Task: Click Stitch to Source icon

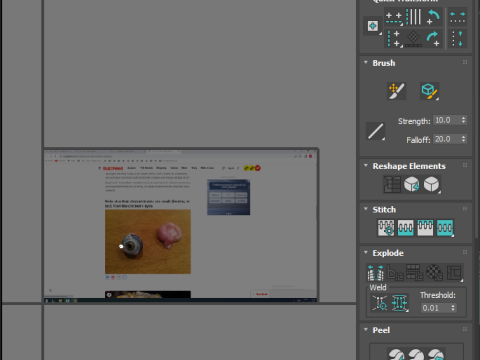Action: (425, 228)
